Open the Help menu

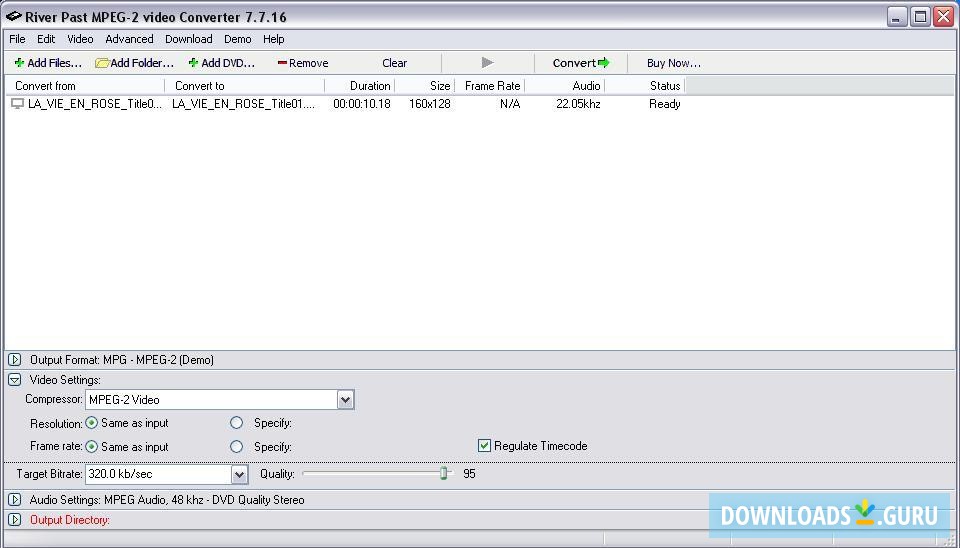(x=274, y=39)
